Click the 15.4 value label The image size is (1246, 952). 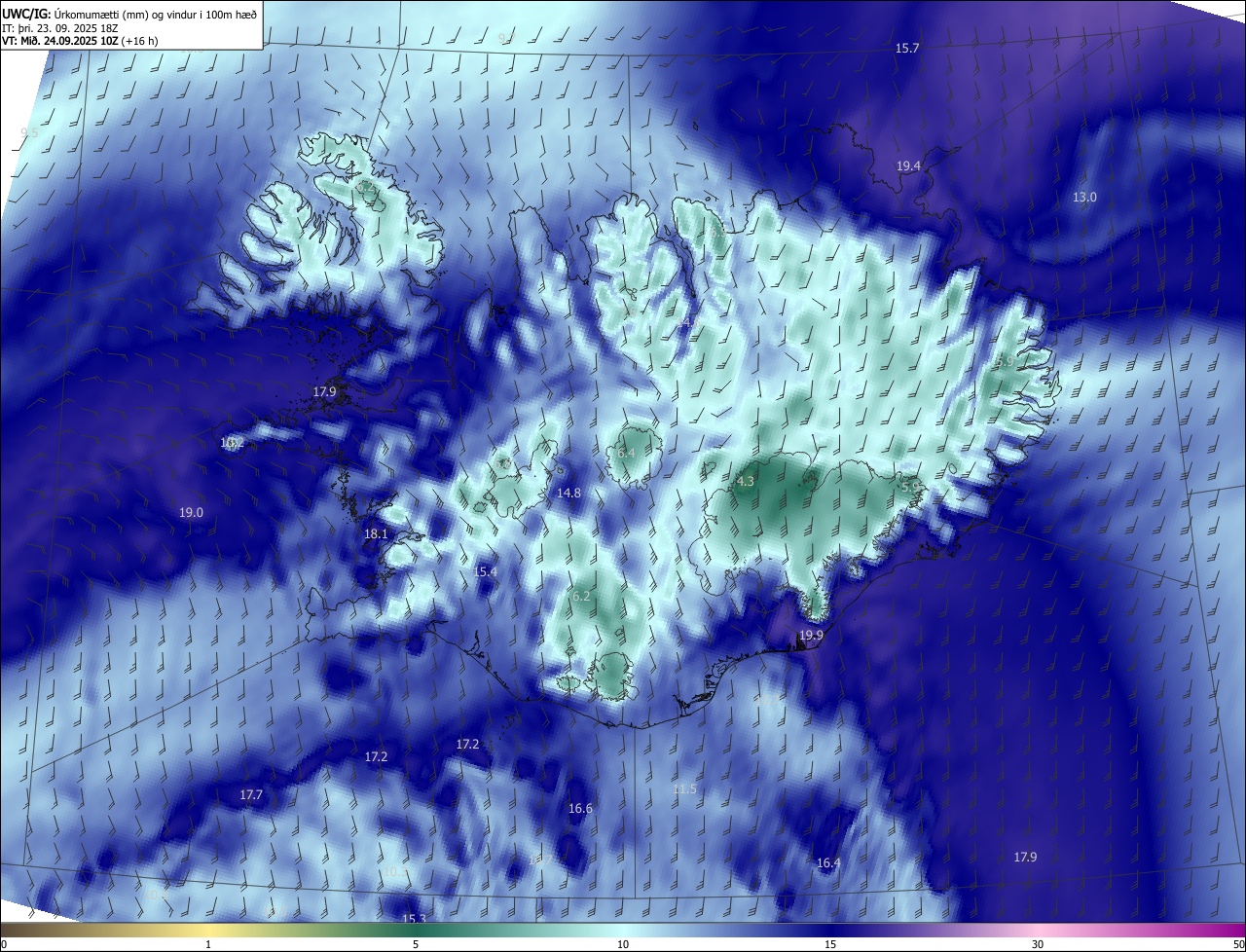click(485, 571)
